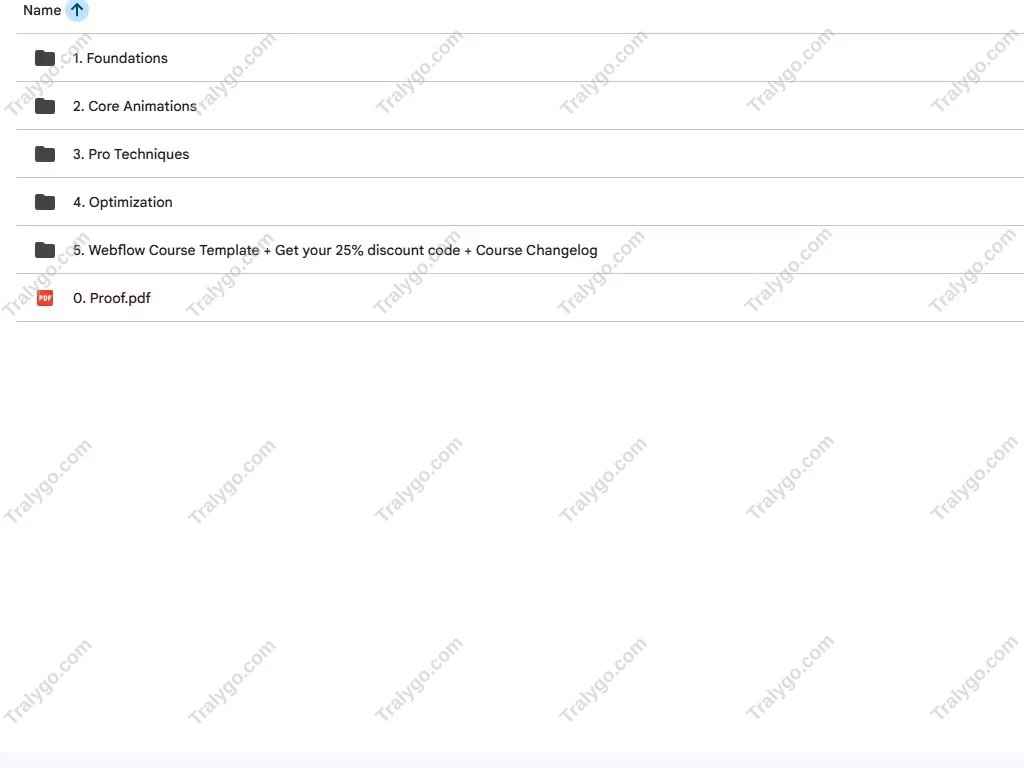This screenshot has height=768, width=1024.
Task: Select the Pro Techniques folder icon
Action: click(x=44, y=154)
